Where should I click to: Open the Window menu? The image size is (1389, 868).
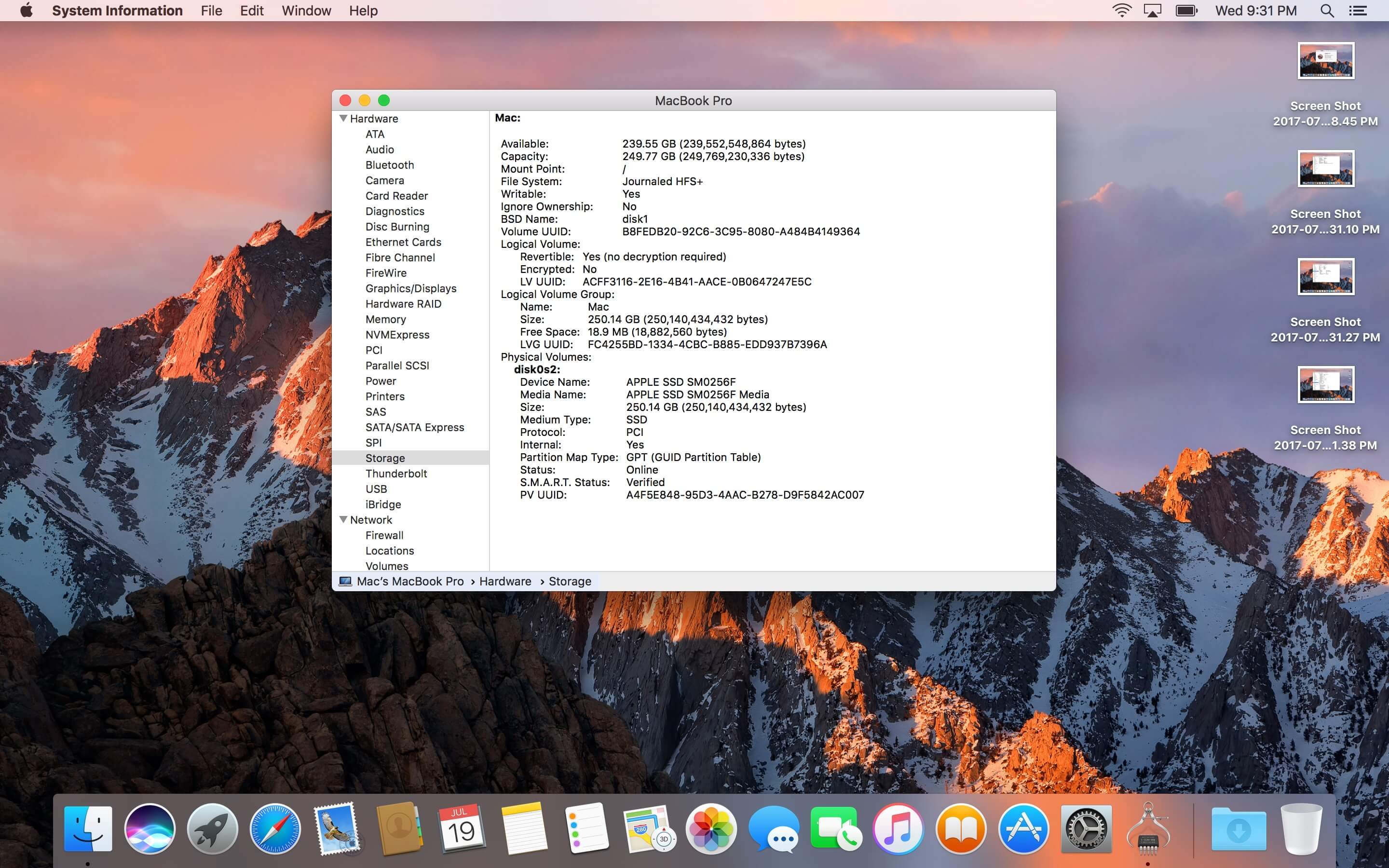[x=307, y=10]
